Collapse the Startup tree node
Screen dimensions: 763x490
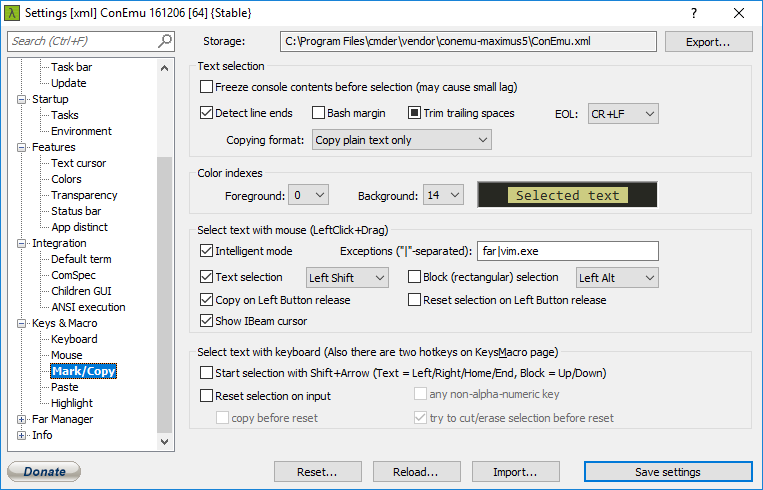(x=21, y=99)
